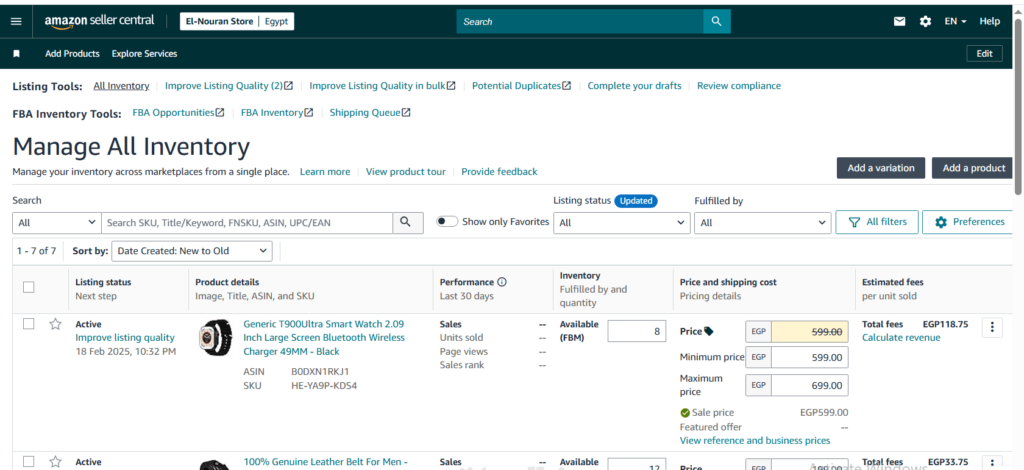
Task: Click the Amazon Seller Central logo
Action: [99, 21]
